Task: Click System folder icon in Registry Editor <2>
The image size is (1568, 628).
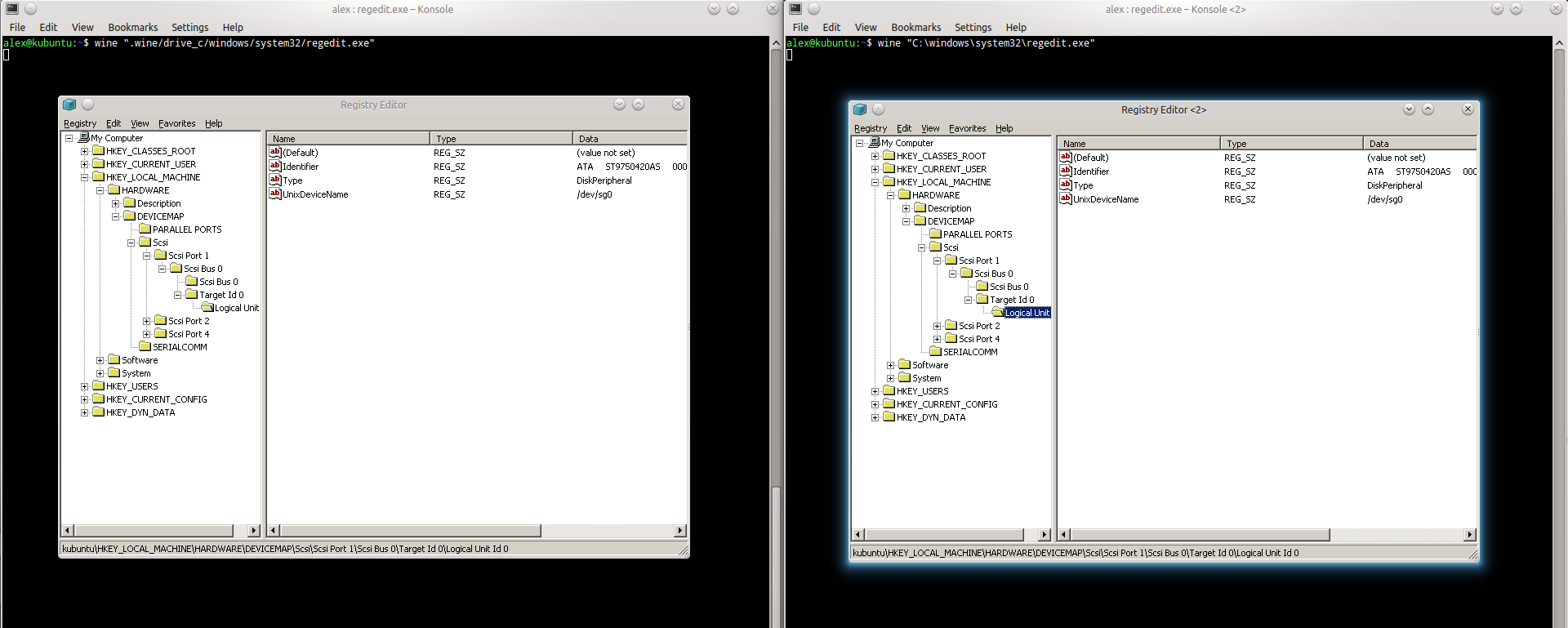Action: tap(904, 378)
